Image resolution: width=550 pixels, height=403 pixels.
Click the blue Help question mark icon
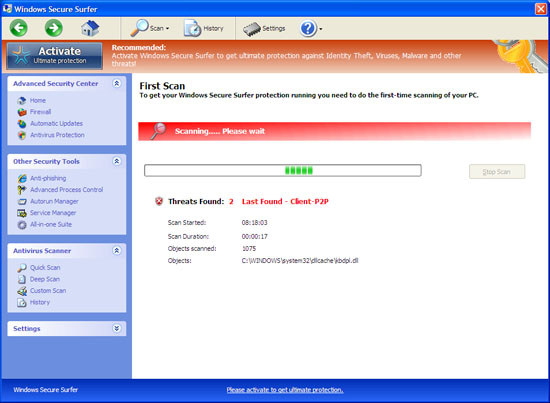(x=308, y=28)
